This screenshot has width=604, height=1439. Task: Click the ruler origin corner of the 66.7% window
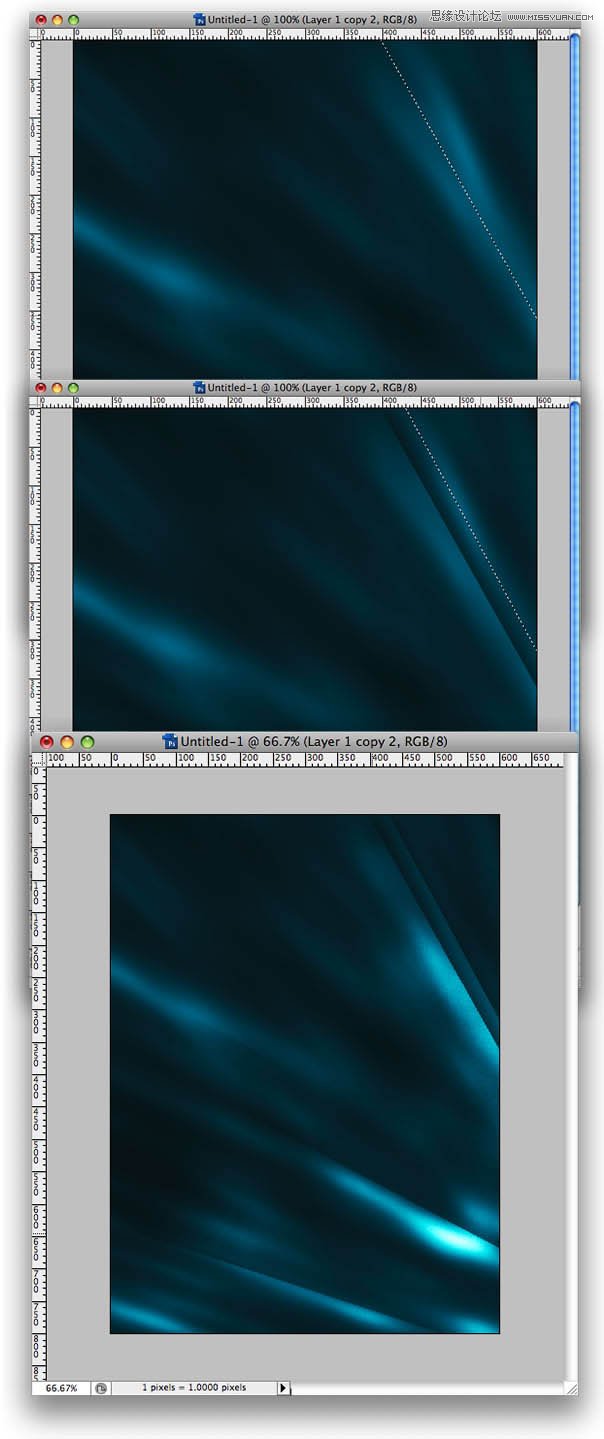coord(39,760)
